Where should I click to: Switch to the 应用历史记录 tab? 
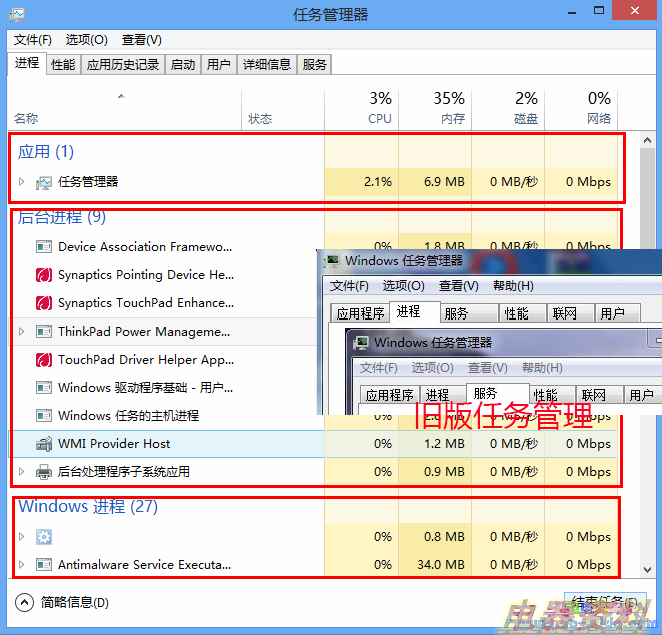click(123, 64)
